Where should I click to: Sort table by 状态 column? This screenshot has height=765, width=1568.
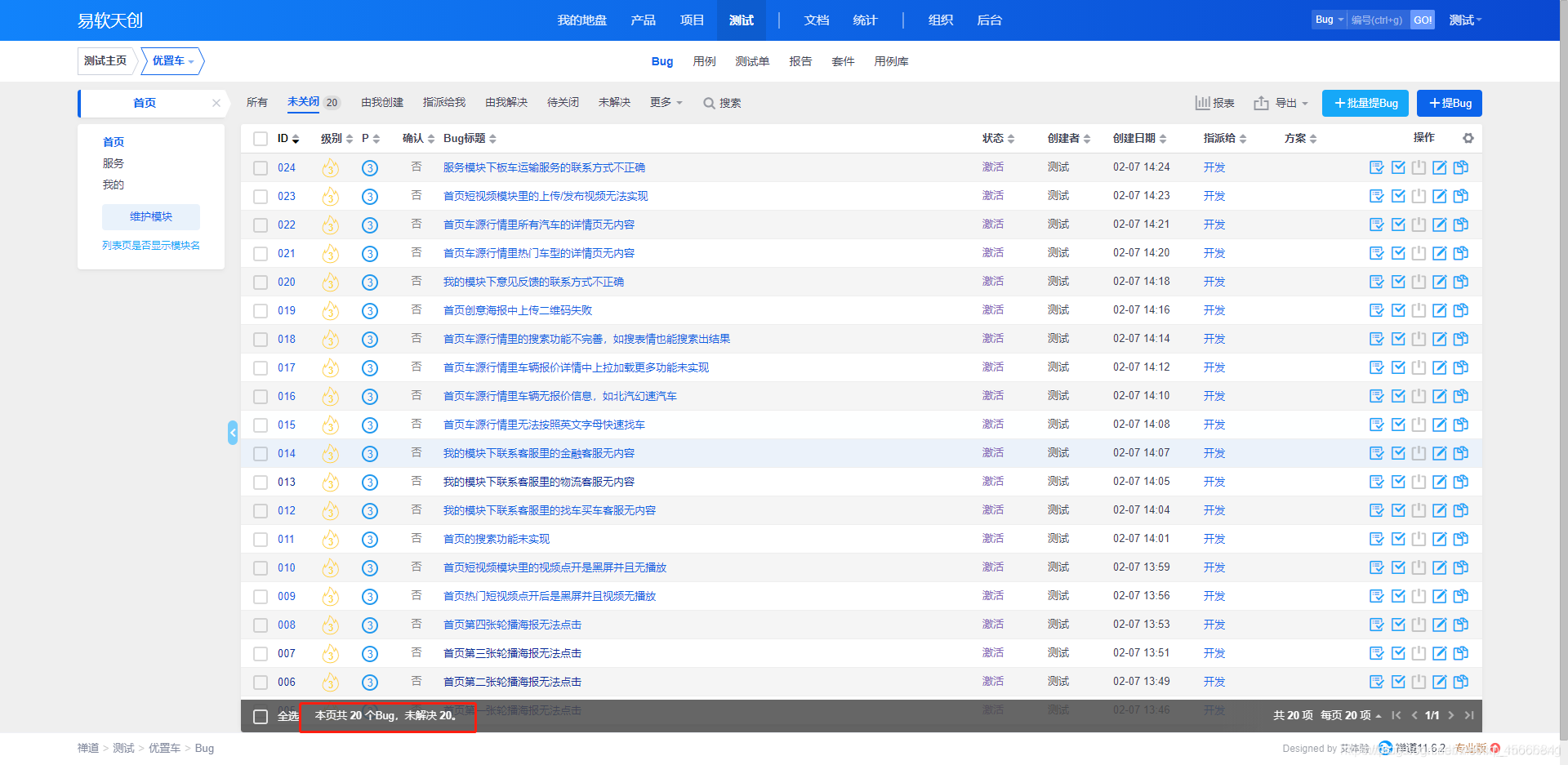[998, 139]
